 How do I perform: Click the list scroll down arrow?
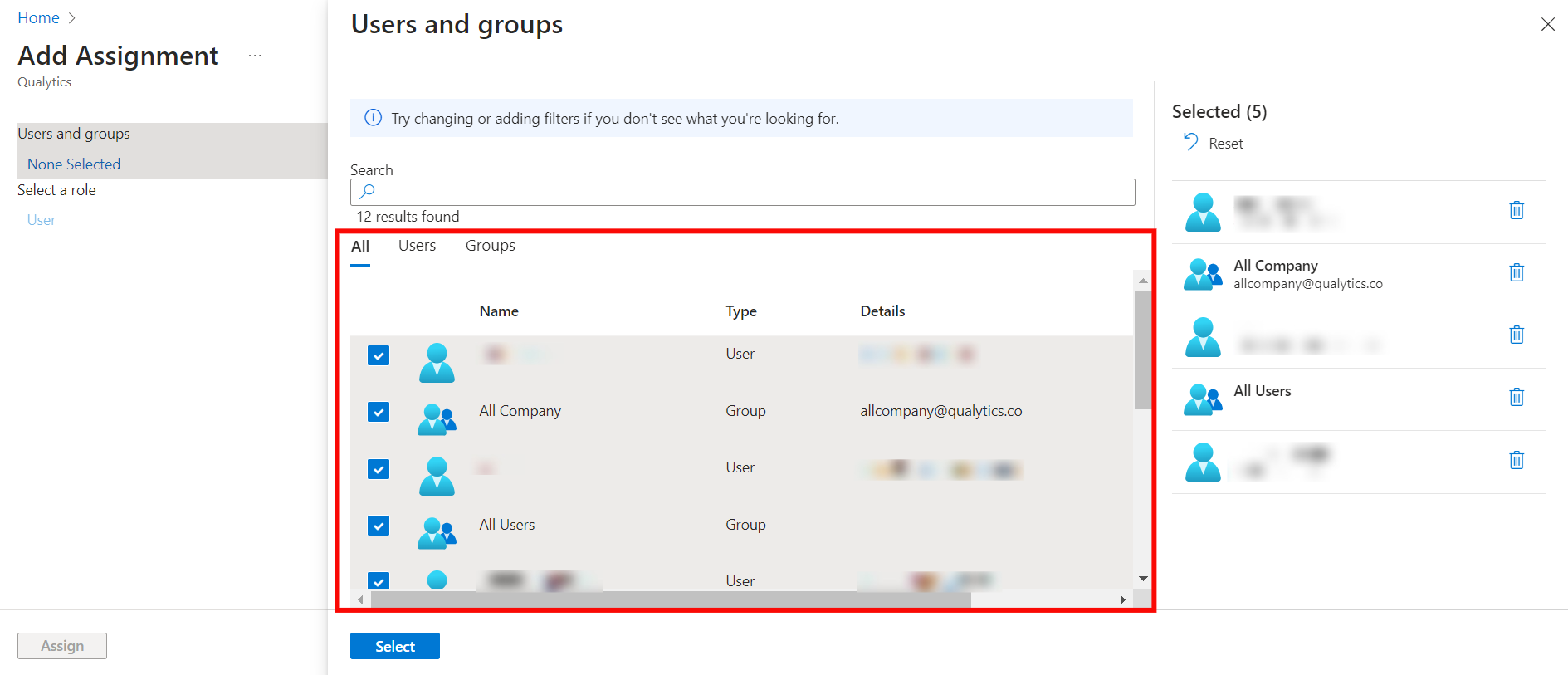click(x=1143, y=579)
